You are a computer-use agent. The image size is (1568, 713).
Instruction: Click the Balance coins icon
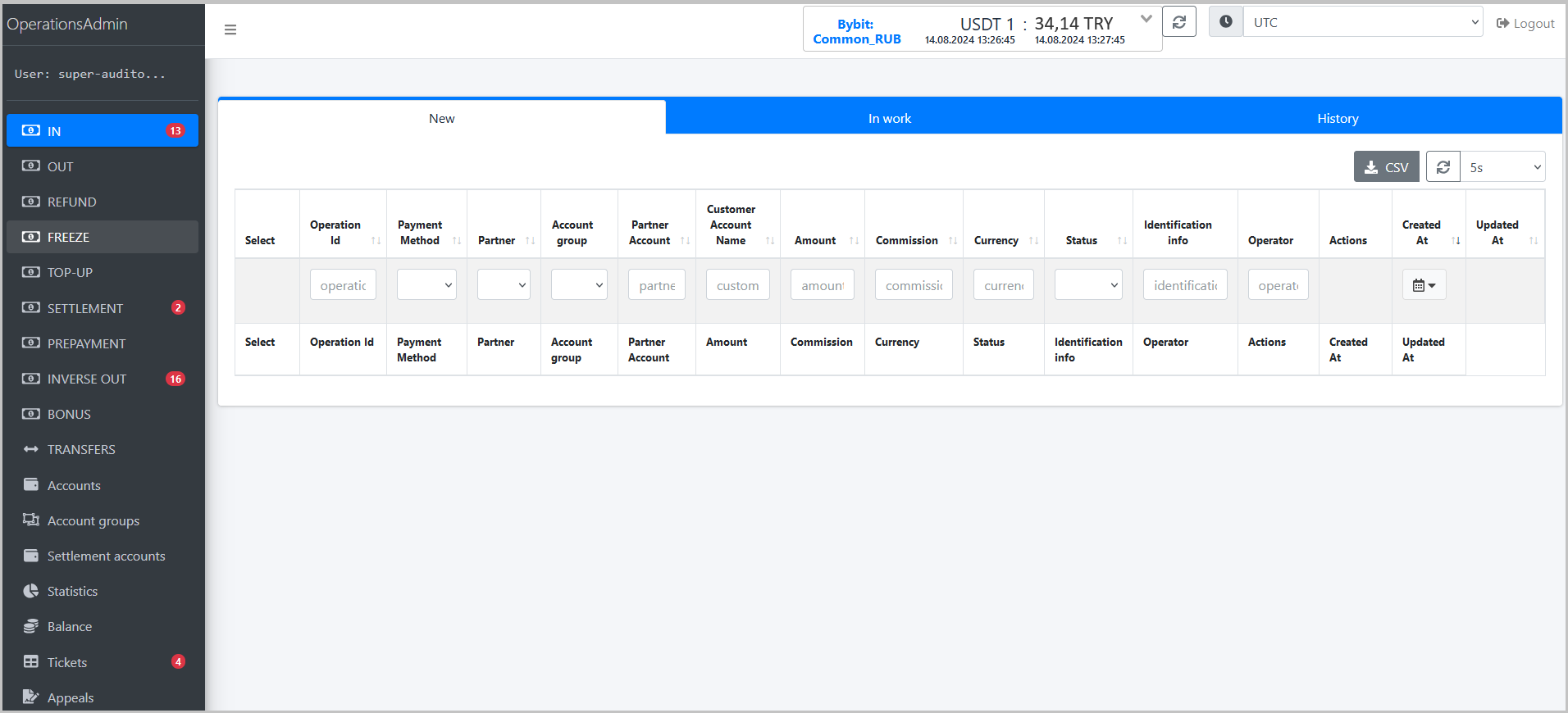[x=31, y=626]
